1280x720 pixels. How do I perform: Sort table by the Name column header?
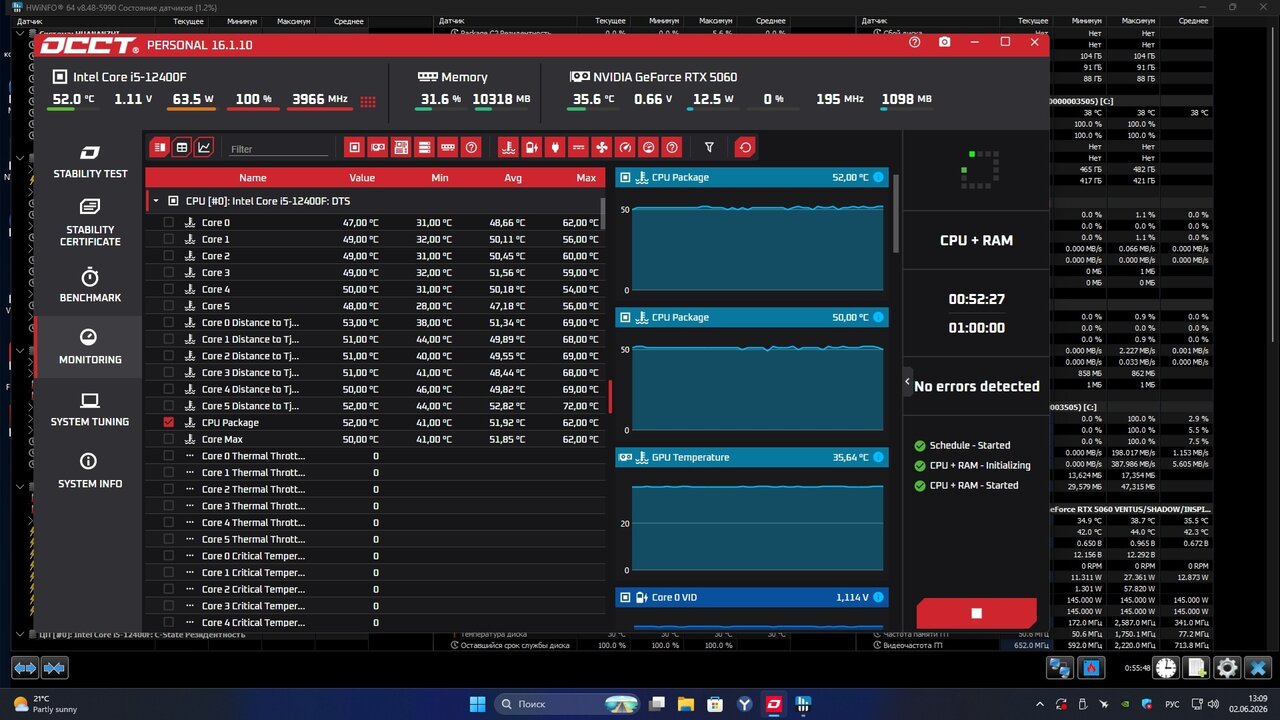pos(253,178)
